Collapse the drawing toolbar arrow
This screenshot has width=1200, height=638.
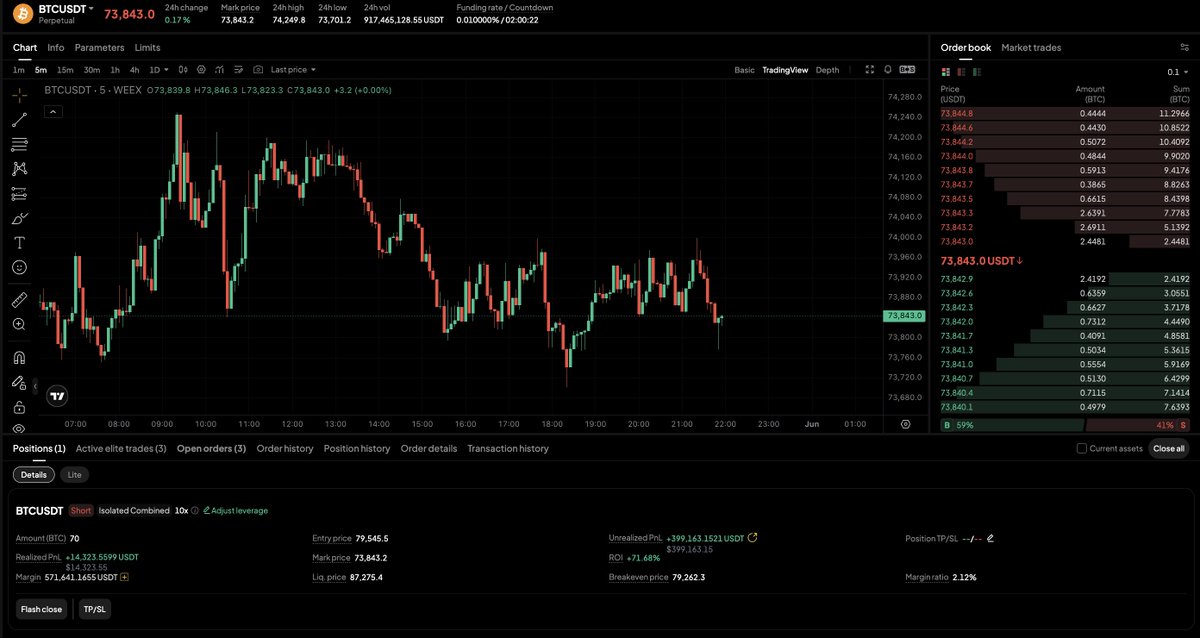tap(35, 386)
